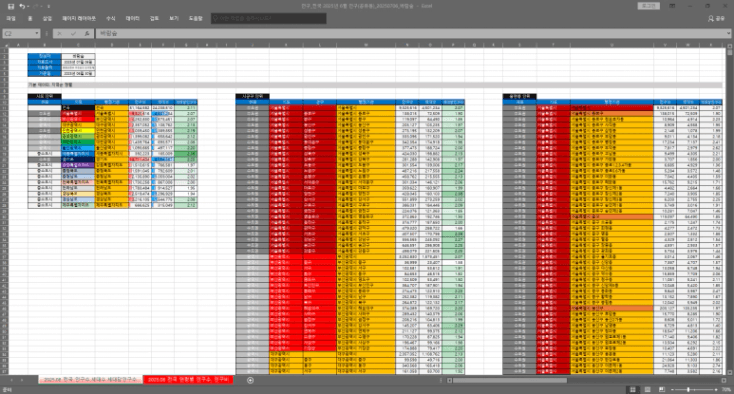Switch to Normal view in the status bar
This screenshot has width=734, height=394.
633,389
